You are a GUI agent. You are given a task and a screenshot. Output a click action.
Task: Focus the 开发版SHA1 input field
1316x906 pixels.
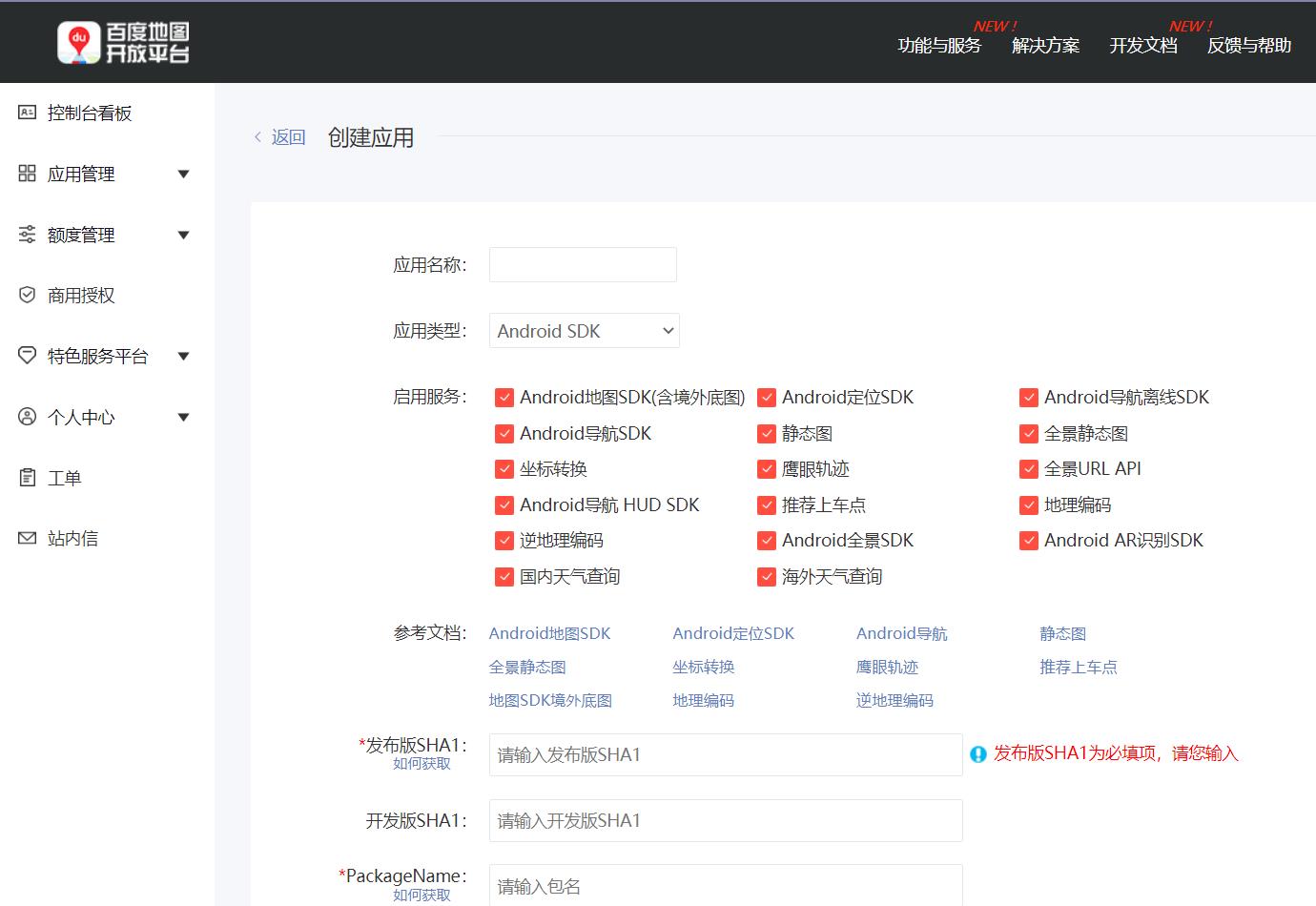tap(726, 820)
